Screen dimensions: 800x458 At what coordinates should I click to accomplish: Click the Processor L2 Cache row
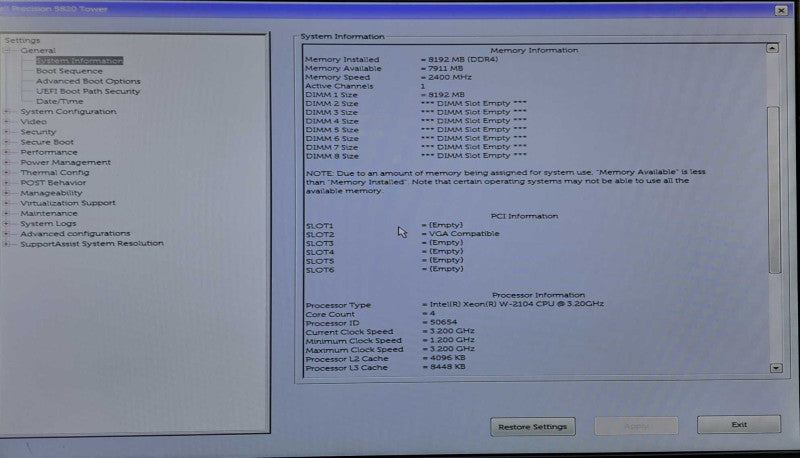pyautogui.click(x=386, y=359)
